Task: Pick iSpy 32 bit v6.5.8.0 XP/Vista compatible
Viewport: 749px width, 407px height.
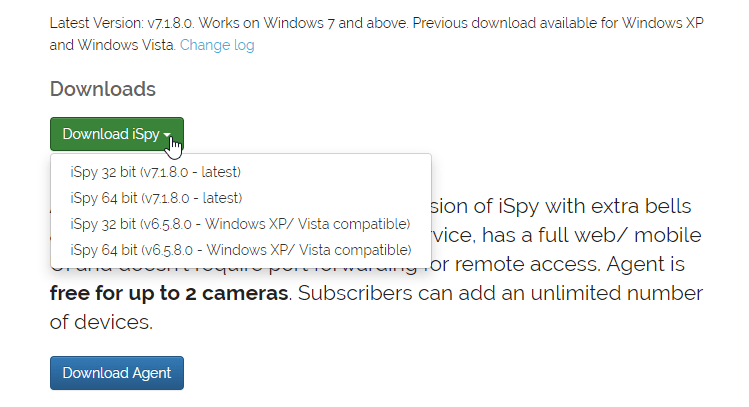Action: tap(240, 224)
